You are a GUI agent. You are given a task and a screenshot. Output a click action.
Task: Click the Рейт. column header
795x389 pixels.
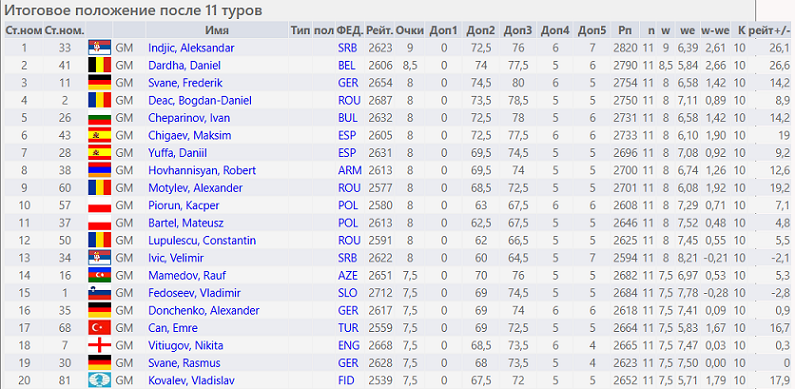[x=380, y=30]
